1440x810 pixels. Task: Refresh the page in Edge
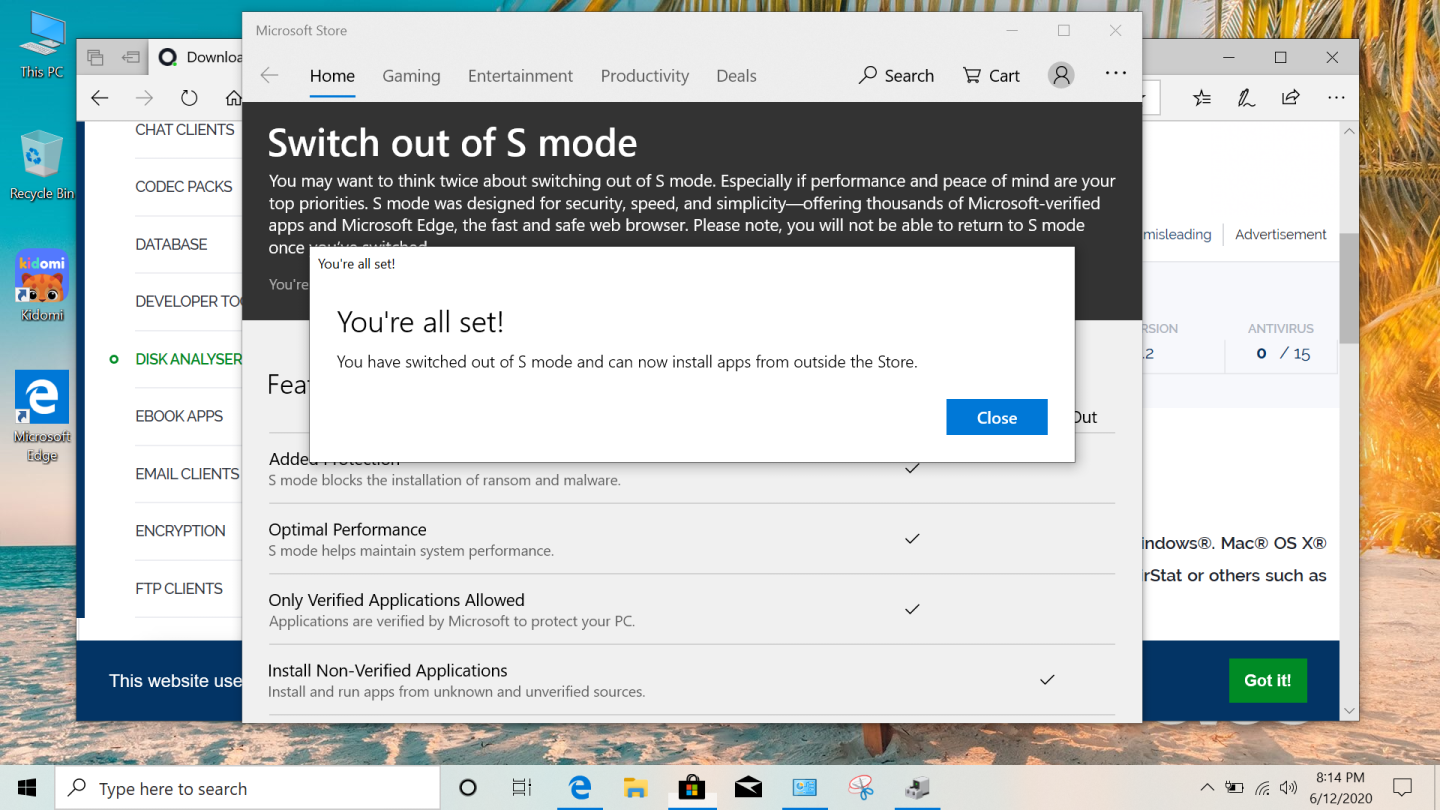189,98
